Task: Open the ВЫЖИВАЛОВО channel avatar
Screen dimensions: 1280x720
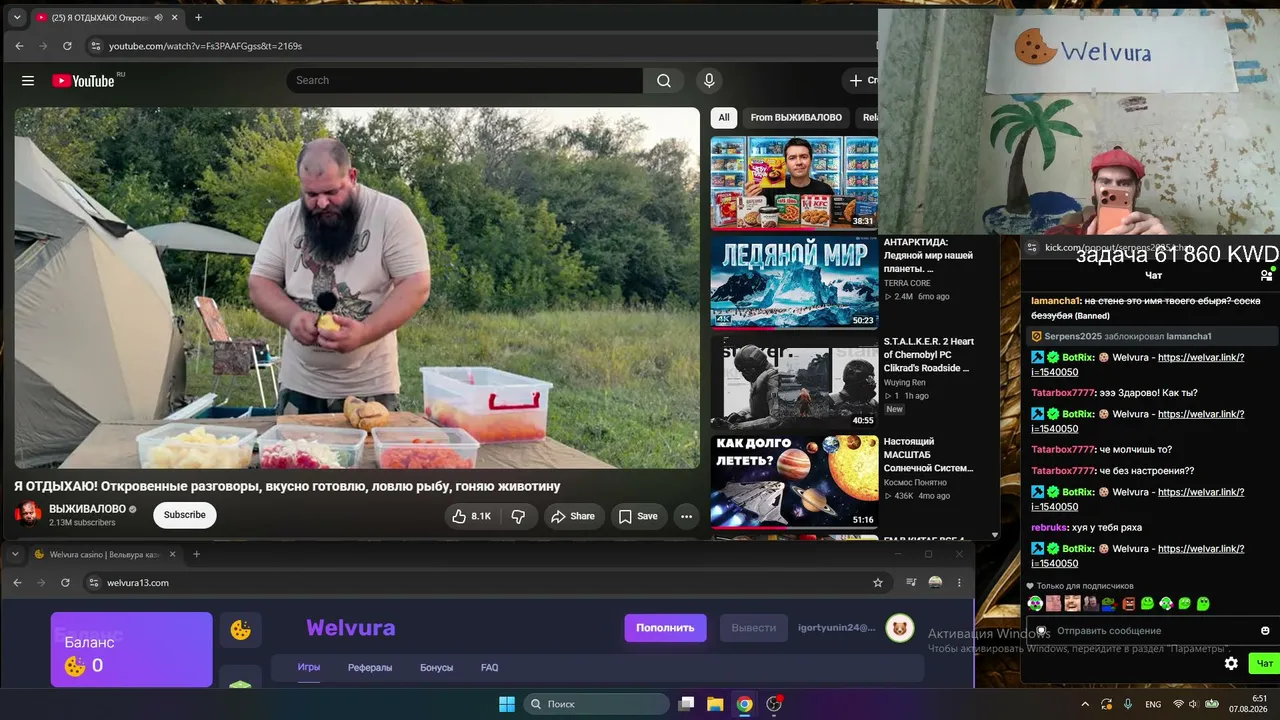Action: pos(28,515)
